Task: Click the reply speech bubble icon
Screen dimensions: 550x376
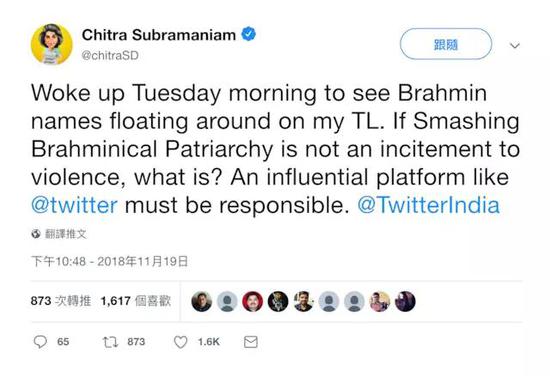Action: point(40,342)
